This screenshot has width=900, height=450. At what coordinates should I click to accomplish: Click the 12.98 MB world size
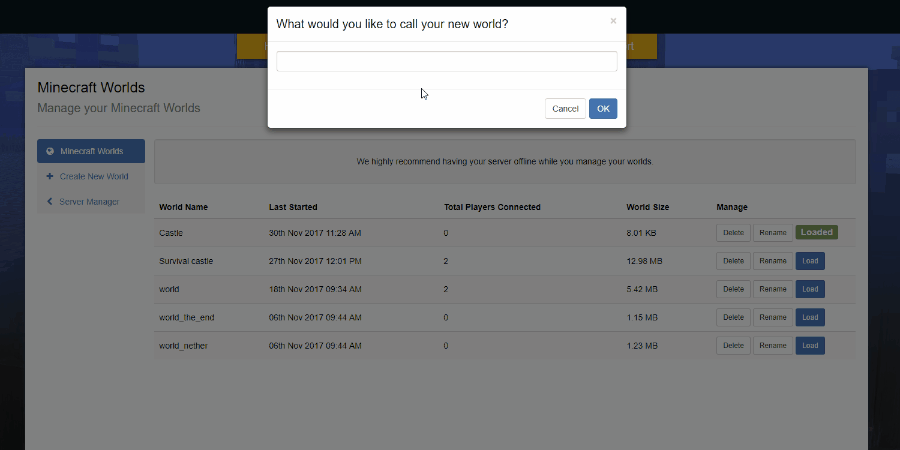644,261
